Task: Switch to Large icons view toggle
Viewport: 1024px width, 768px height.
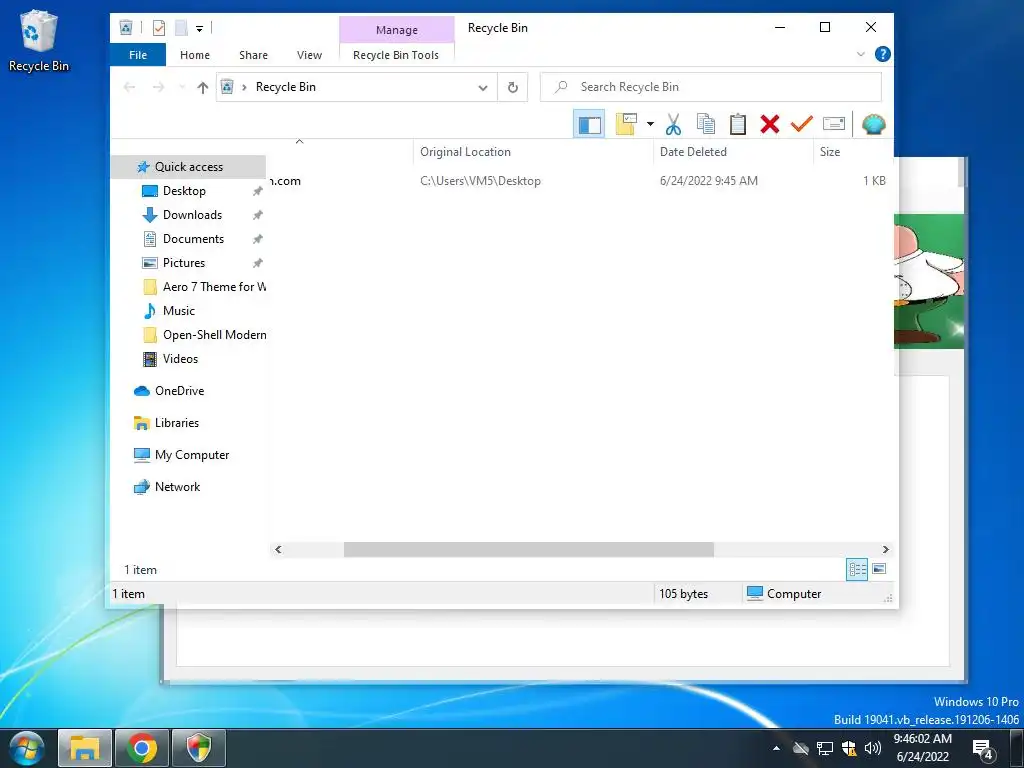Action: (x=879, y=569)
